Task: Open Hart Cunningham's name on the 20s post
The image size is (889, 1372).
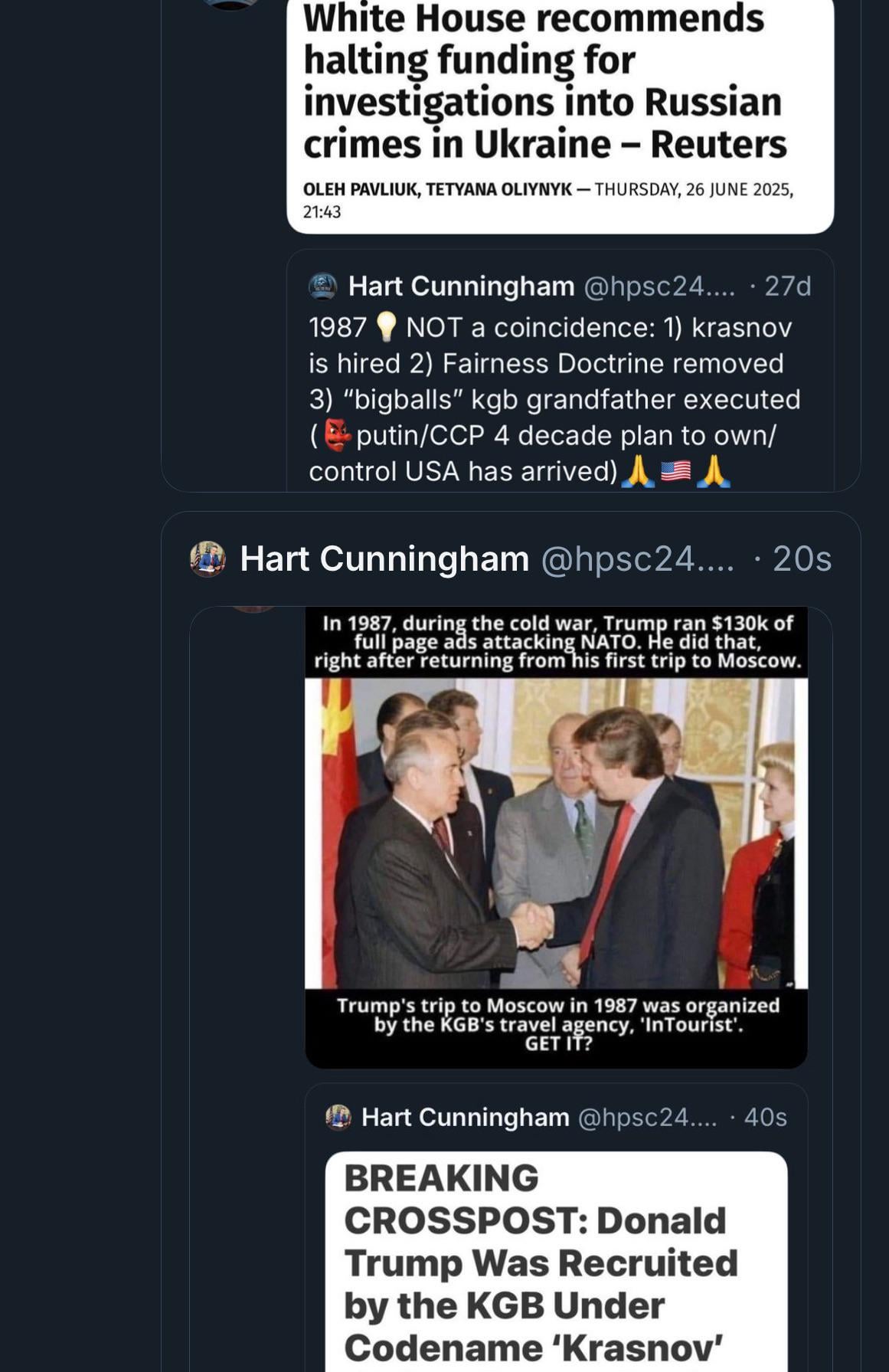Action: pos(384,559)
